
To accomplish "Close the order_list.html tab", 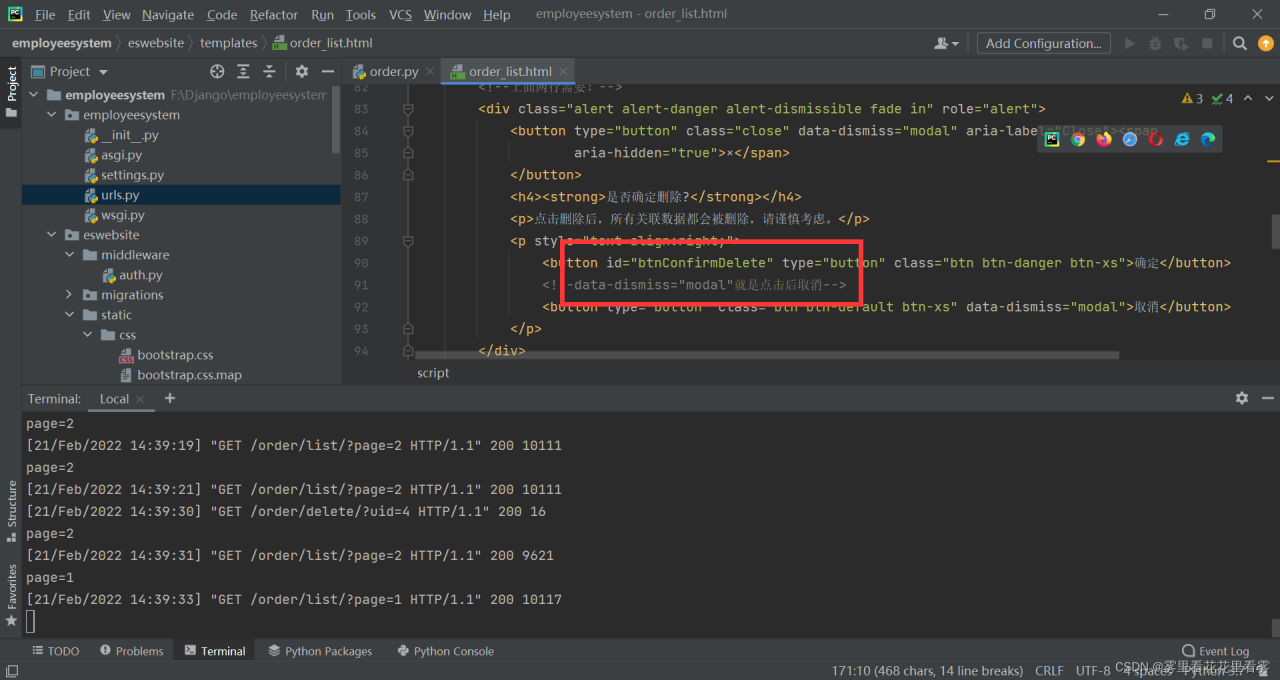I will 564,71.
